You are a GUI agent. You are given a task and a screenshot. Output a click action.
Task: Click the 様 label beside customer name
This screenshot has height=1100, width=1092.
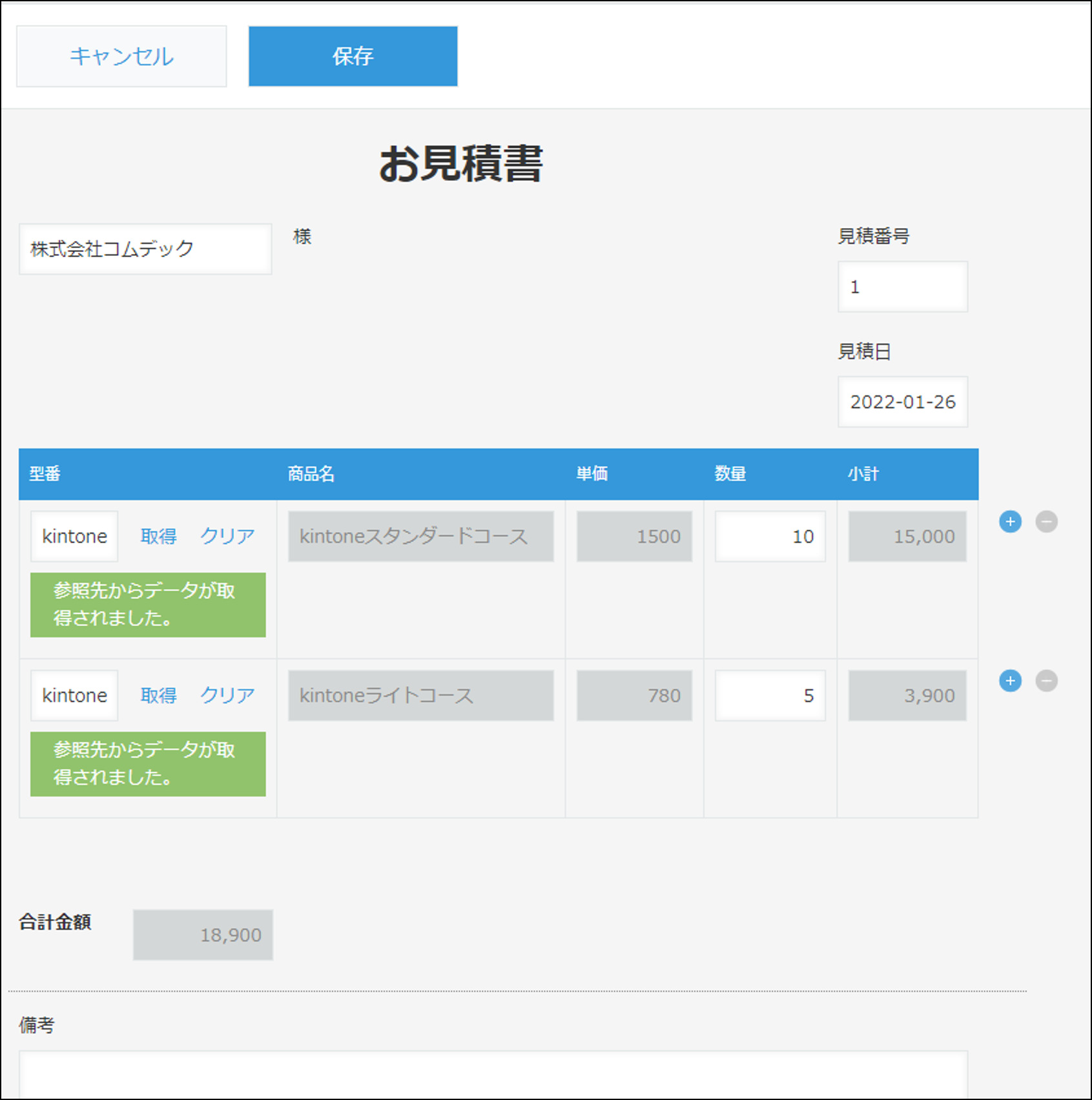[302, 236]
